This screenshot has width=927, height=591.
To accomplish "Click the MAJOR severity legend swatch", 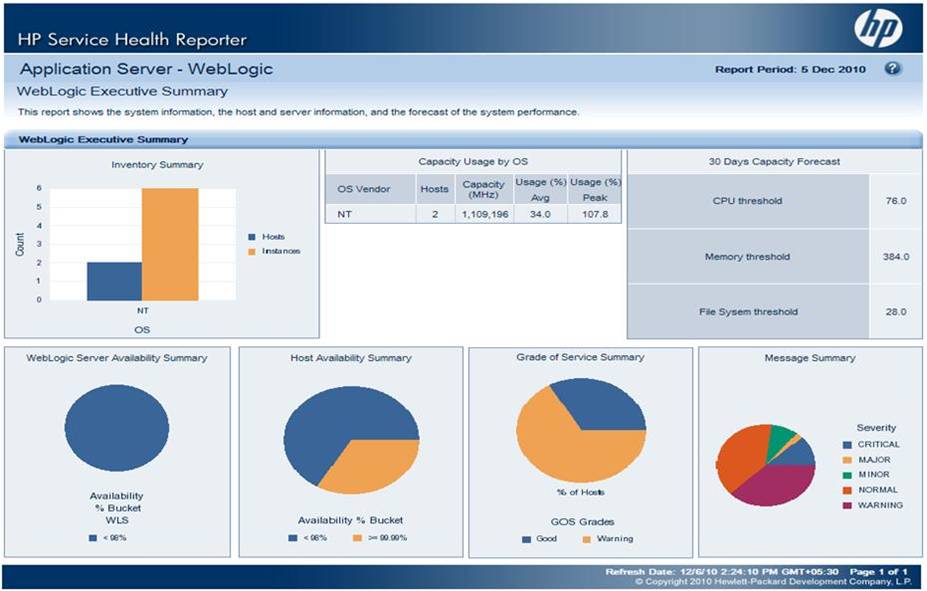I will (x=847, y=460).
